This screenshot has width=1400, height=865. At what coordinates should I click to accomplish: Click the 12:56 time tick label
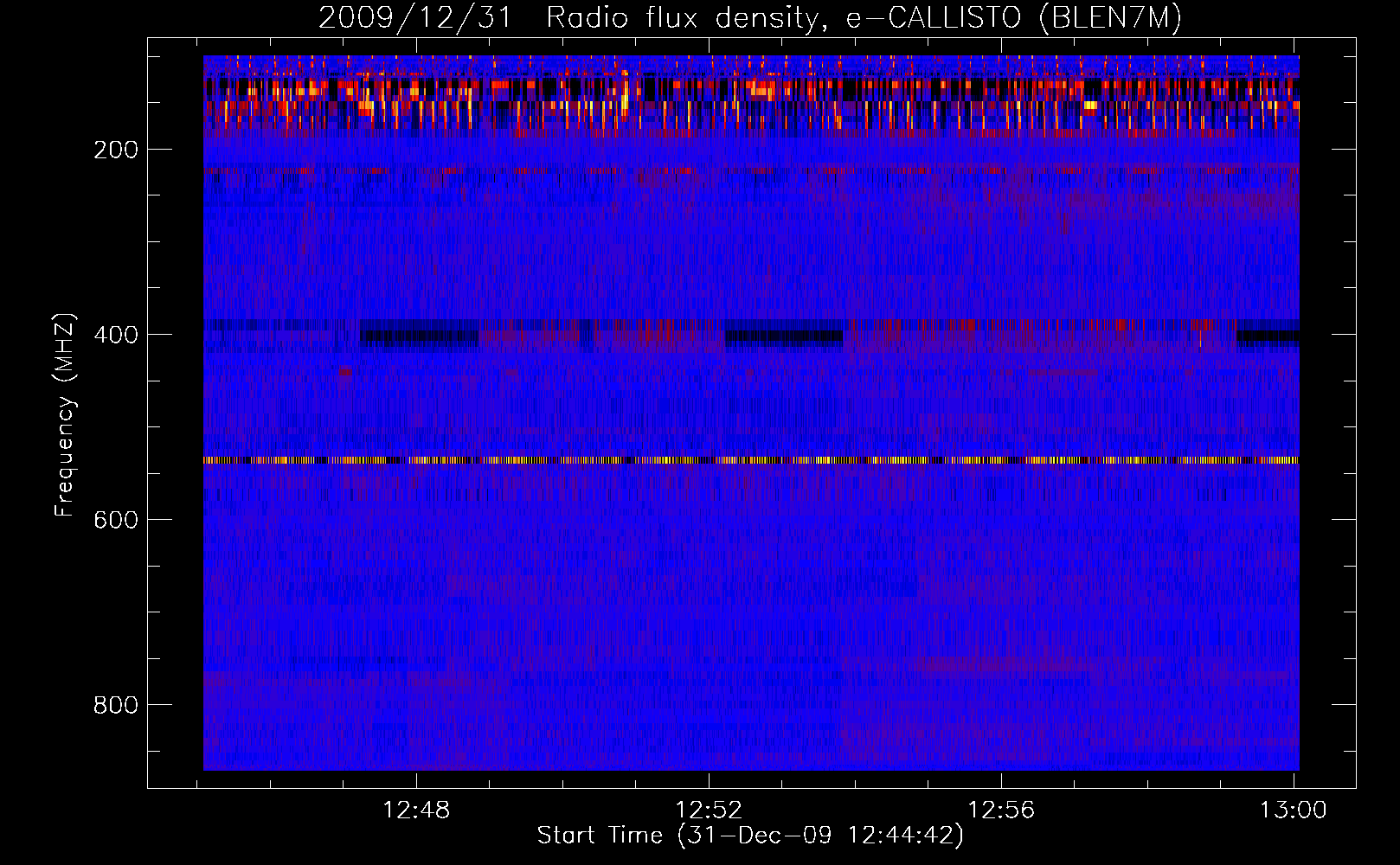point(1001,811)
